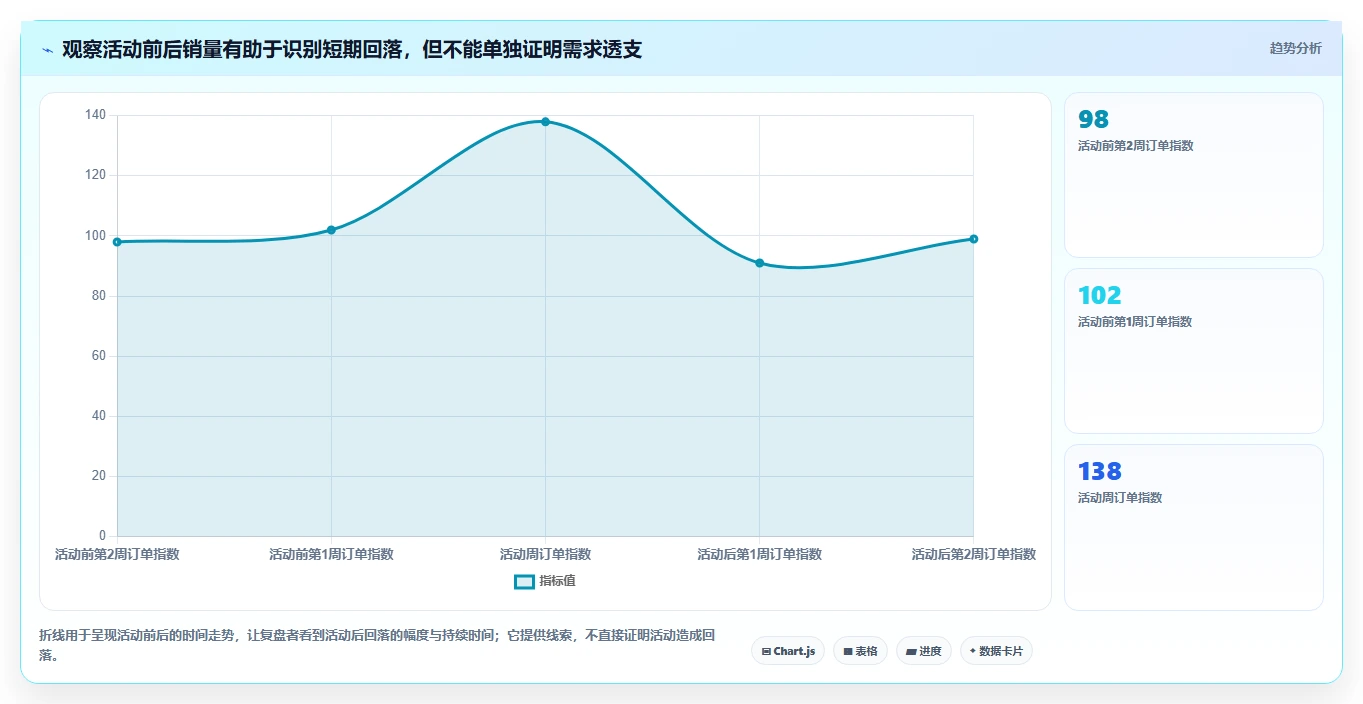This screenshot has height=704, width=1363.
Task: Click the 活动周订单指数 caption under 138
Action: click(1120, 498)
